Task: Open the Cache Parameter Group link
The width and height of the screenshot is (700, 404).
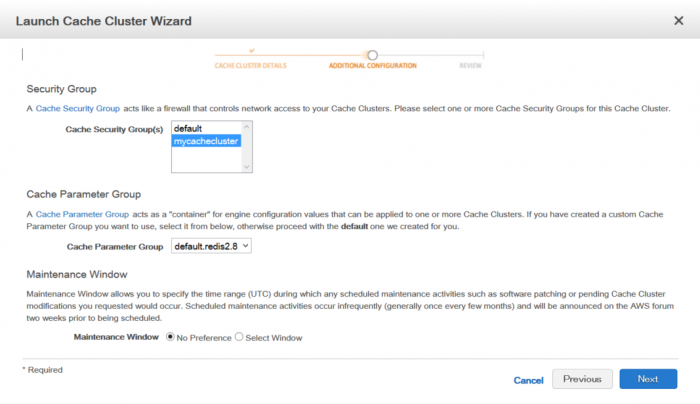Action: pyautogui.click(x=82, y=214)
